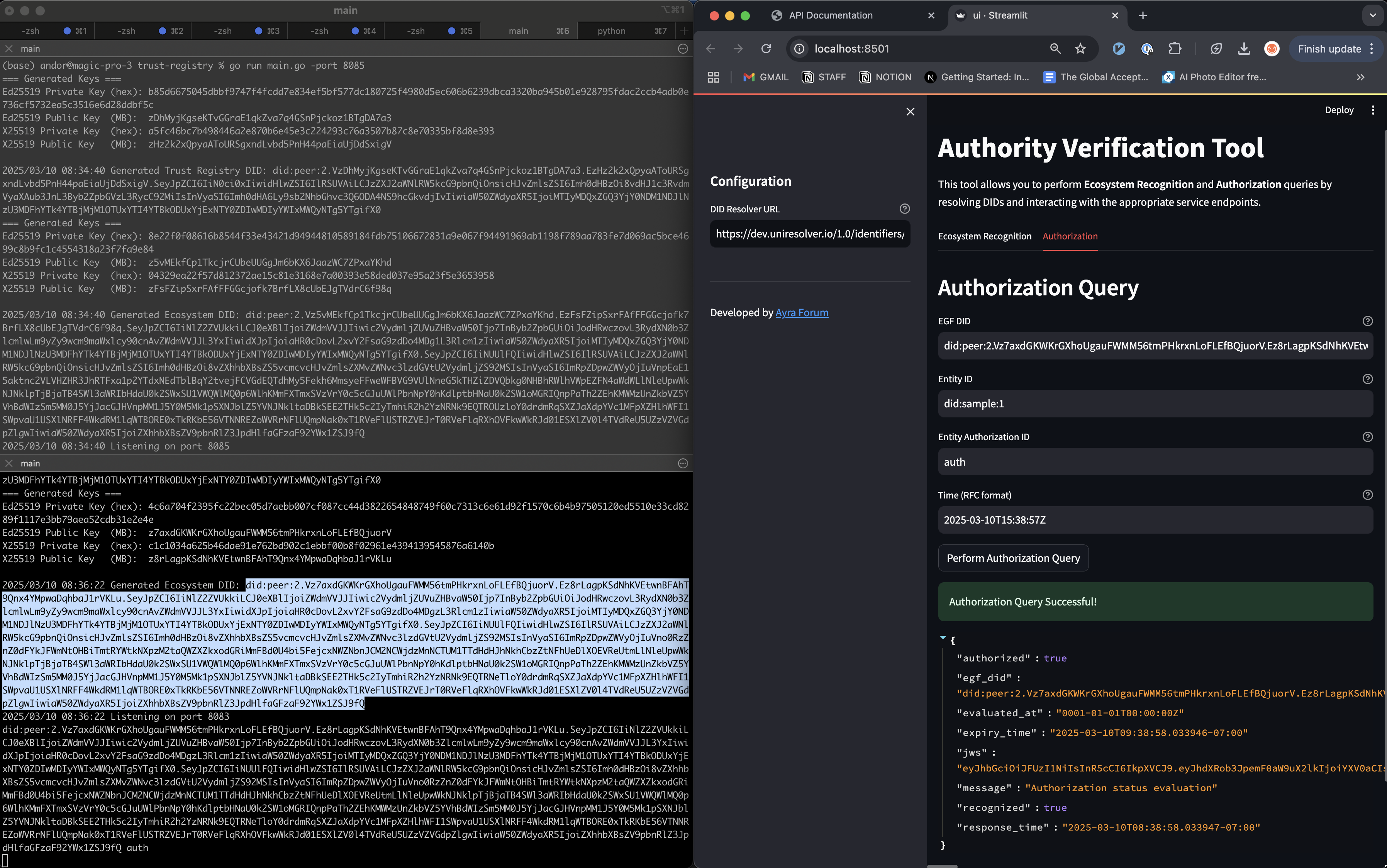Open NOTION bookmark

(885, 77)
